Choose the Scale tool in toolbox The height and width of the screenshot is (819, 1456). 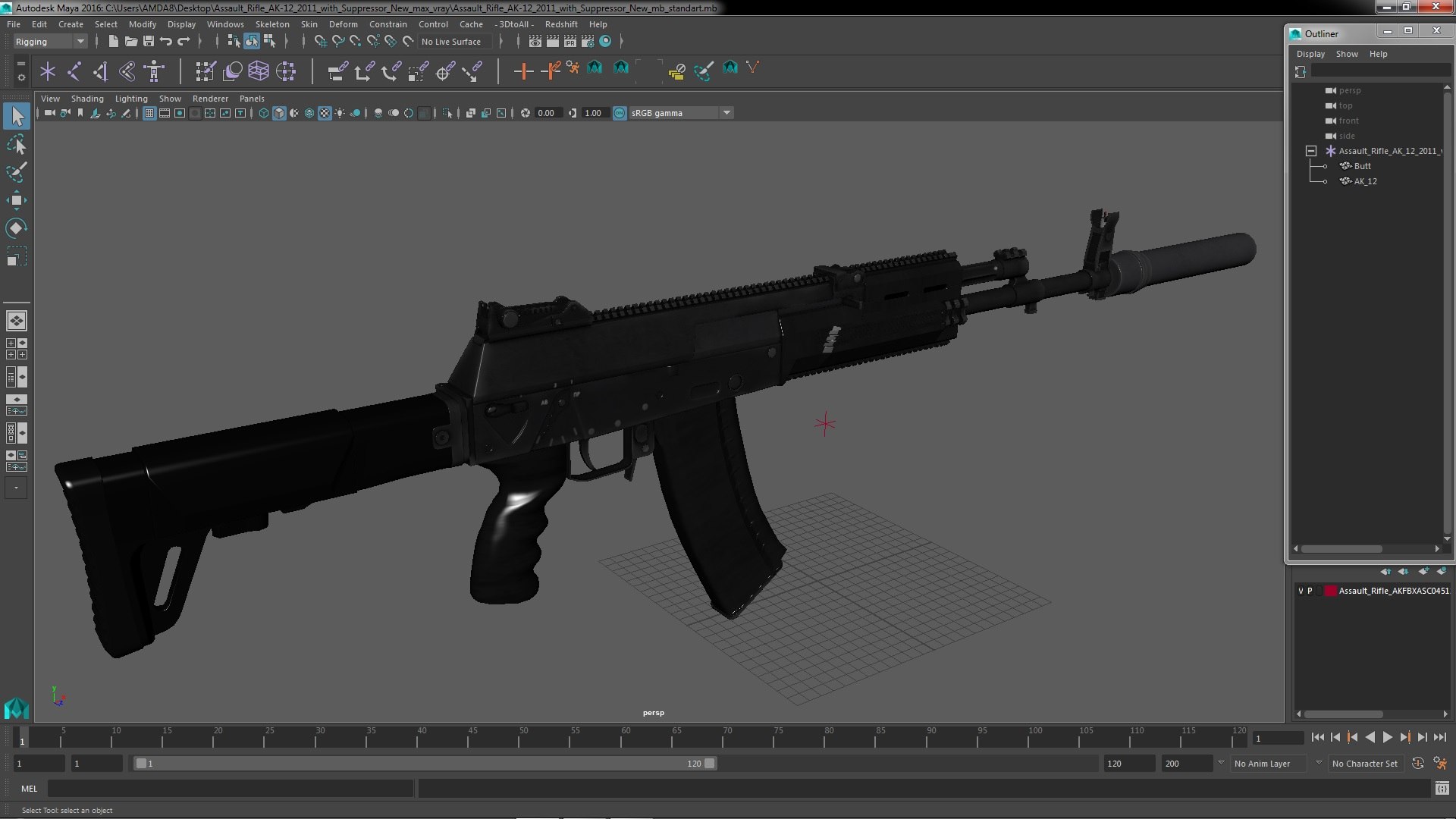(17, 256)
